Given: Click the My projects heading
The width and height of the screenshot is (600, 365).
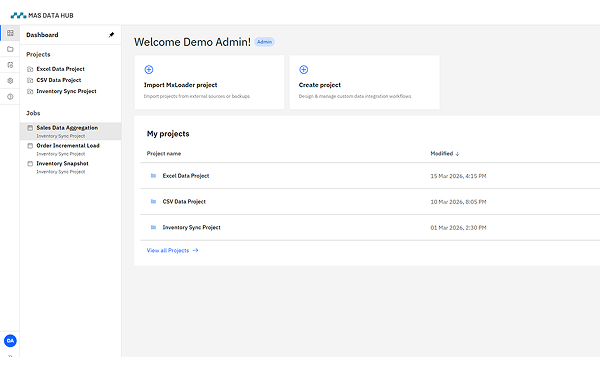Looking at the screenshot, I should 168,134.
